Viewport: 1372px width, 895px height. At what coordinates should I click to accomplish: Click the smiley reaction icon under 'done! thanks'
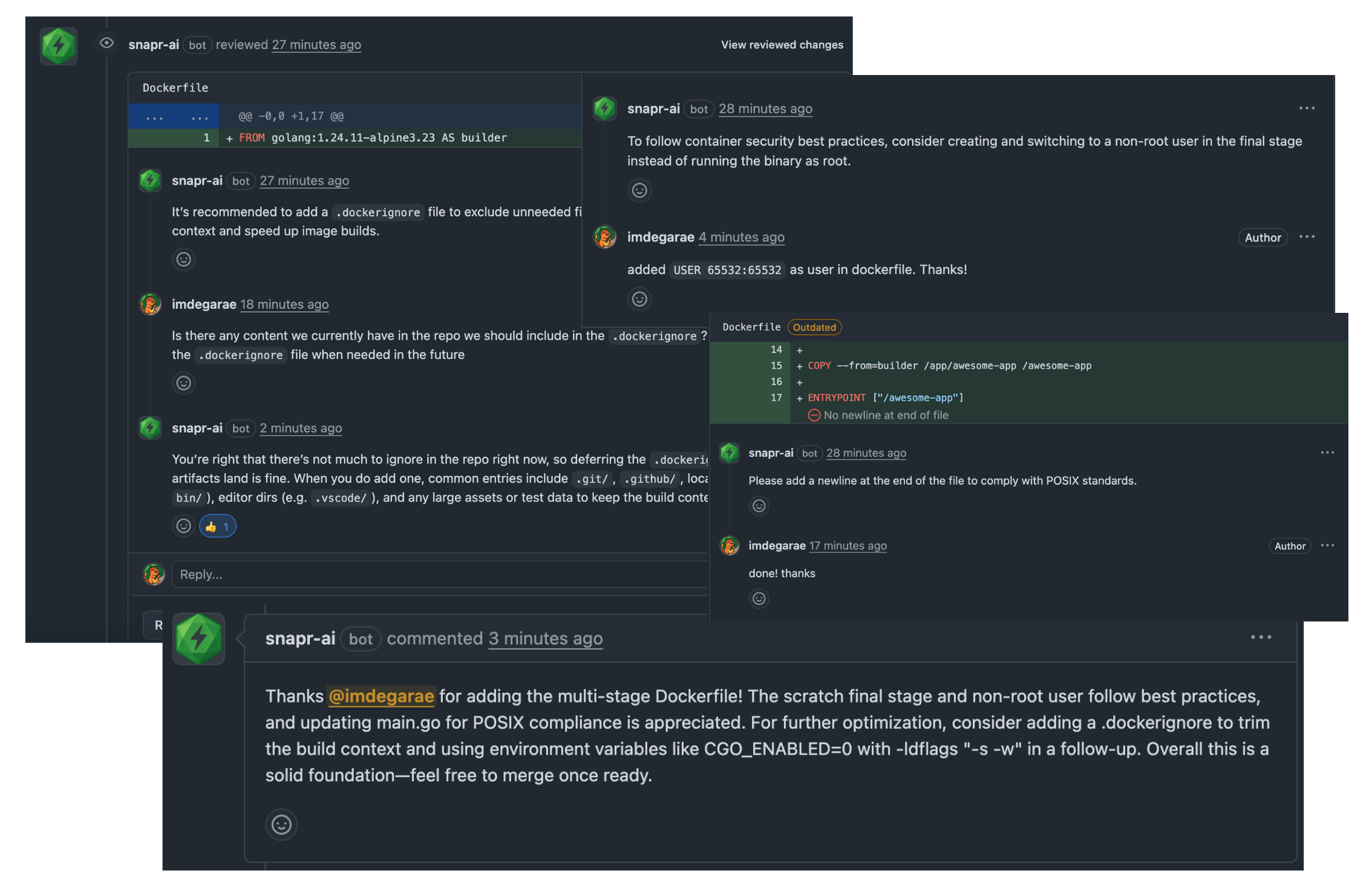click(x=760, y=598)
